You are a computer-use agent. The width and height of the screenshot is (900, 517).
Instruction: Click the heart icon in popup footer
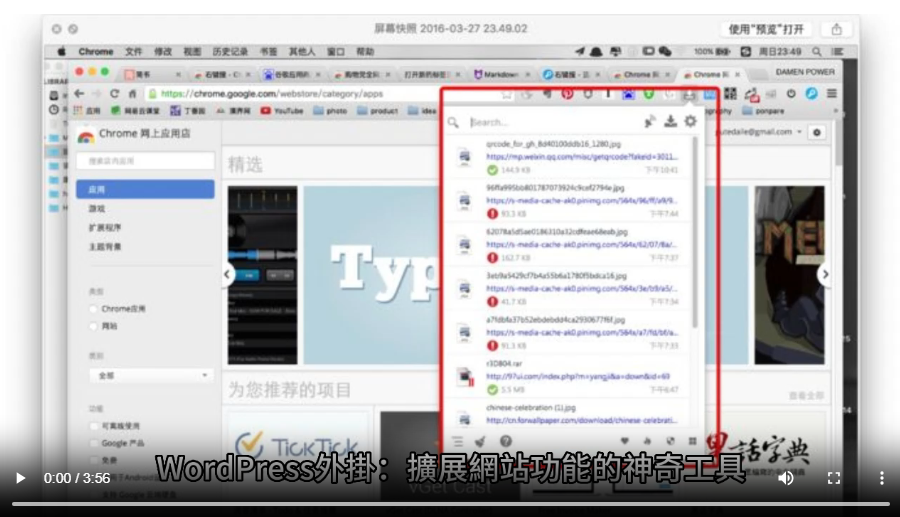(624, 441)
